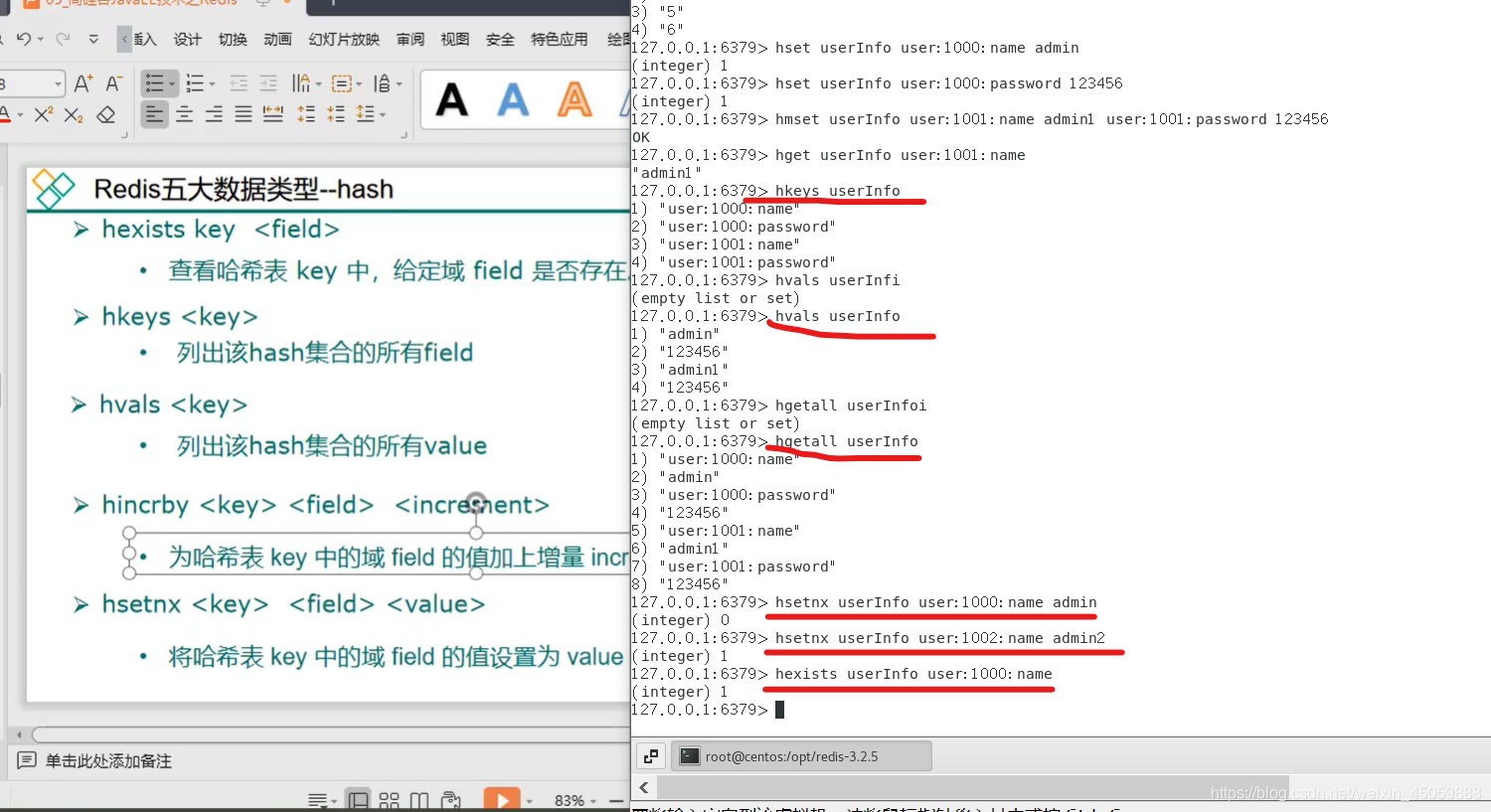This screenshot has height=812, width=1491.
Task: Click decrease paragraph spacing icon
Action: point(336,114)
